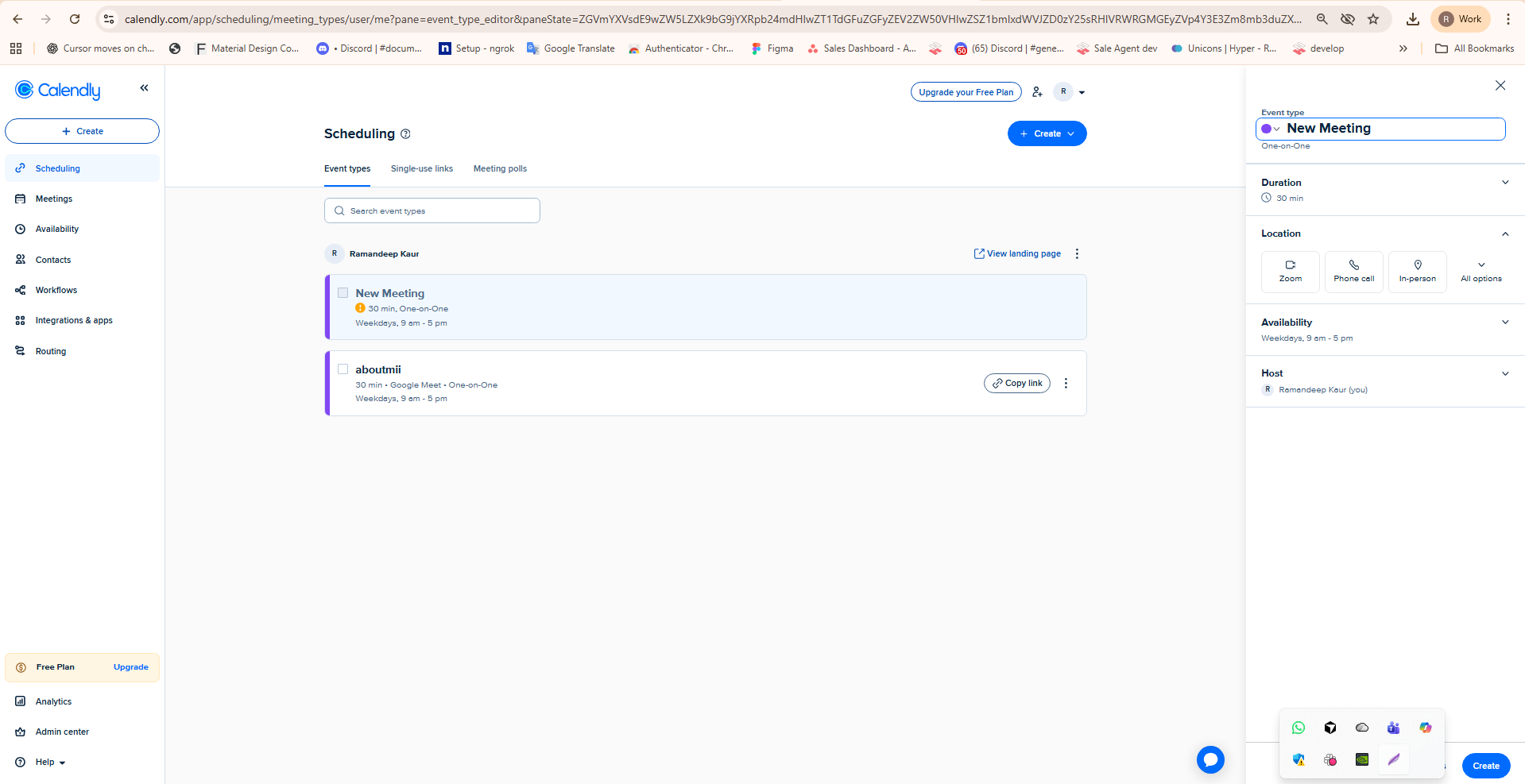This screenshot has width=1525, height=784.
Task: Select Zoom as the meeting location
Action: (x=1290, y=271)
